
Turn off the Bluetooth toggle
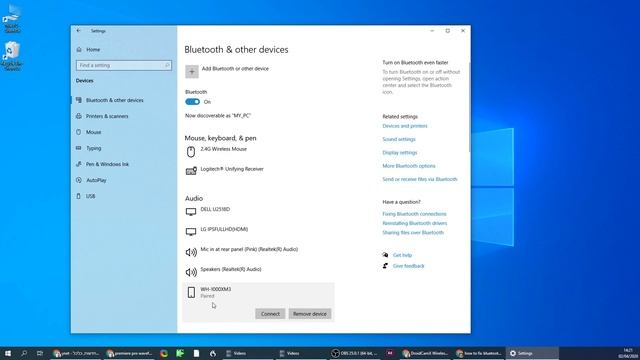193,102
